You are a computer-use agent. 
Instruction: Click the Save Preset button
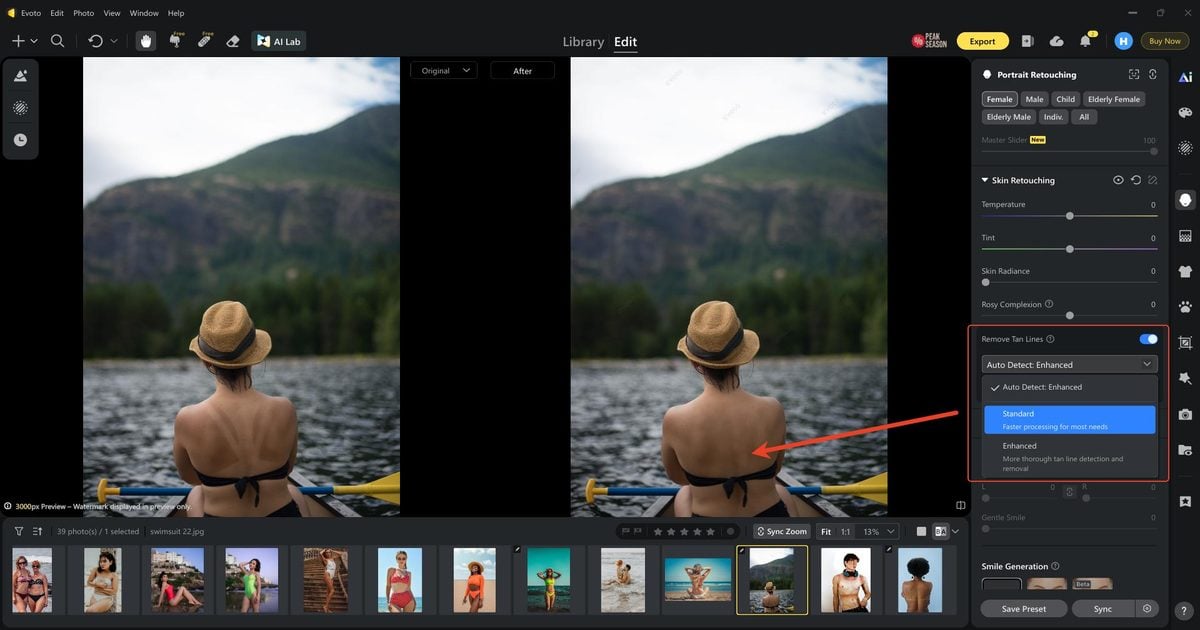coord(1023,608)
